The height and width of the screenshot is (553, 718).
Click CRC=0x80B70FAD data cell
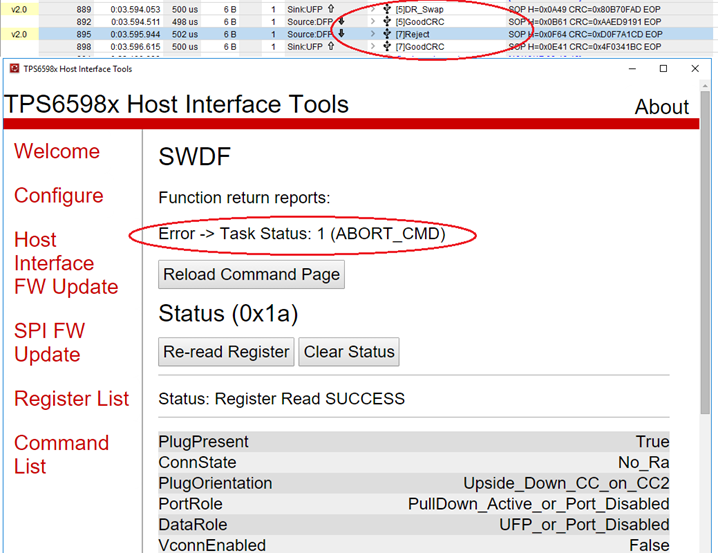(x=584, y=9)
